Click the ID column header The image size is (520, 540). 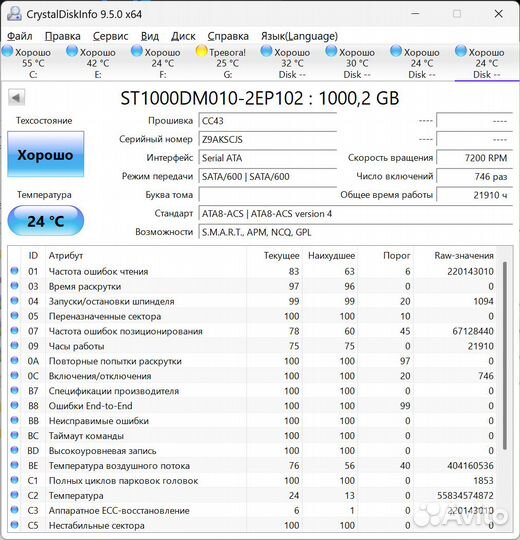tap(33, 256)
